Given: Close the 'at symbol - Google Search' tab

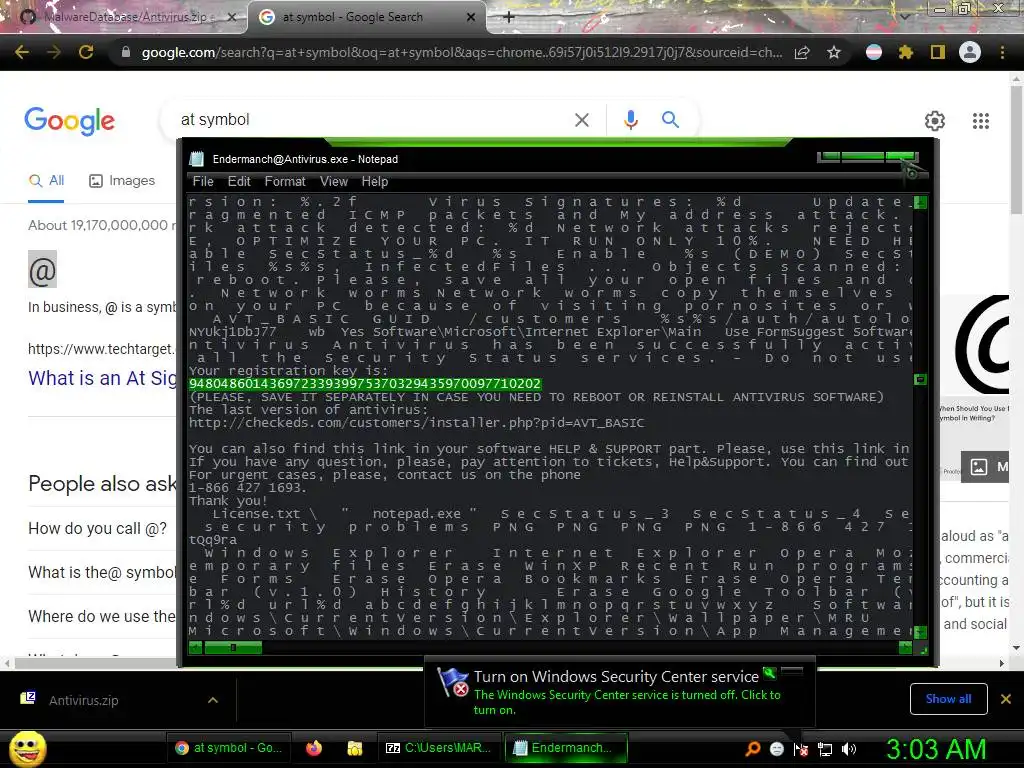Looking at the screenshot, I should pos(471,17).
